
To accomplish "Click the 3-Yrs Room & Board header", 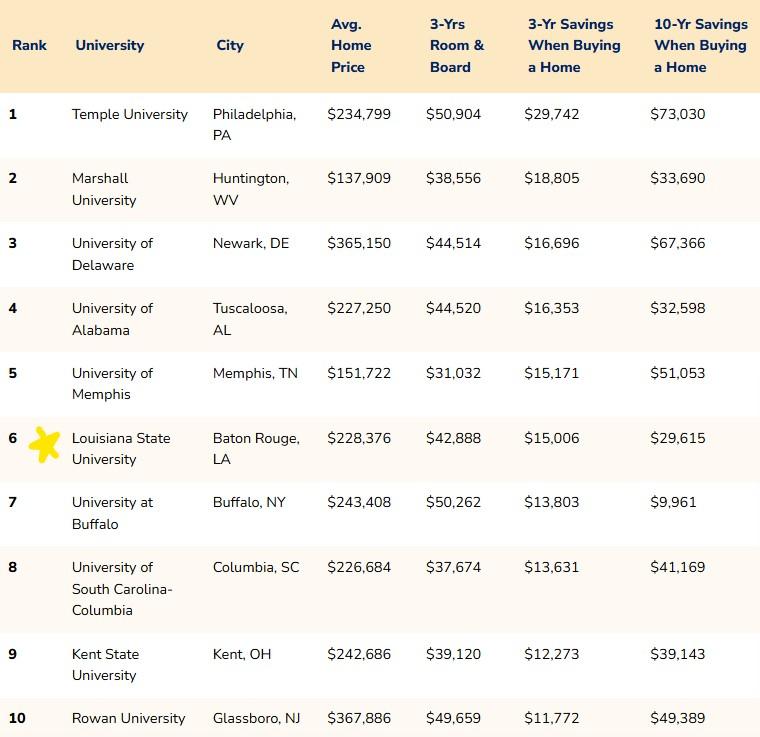I will point(457,45).
